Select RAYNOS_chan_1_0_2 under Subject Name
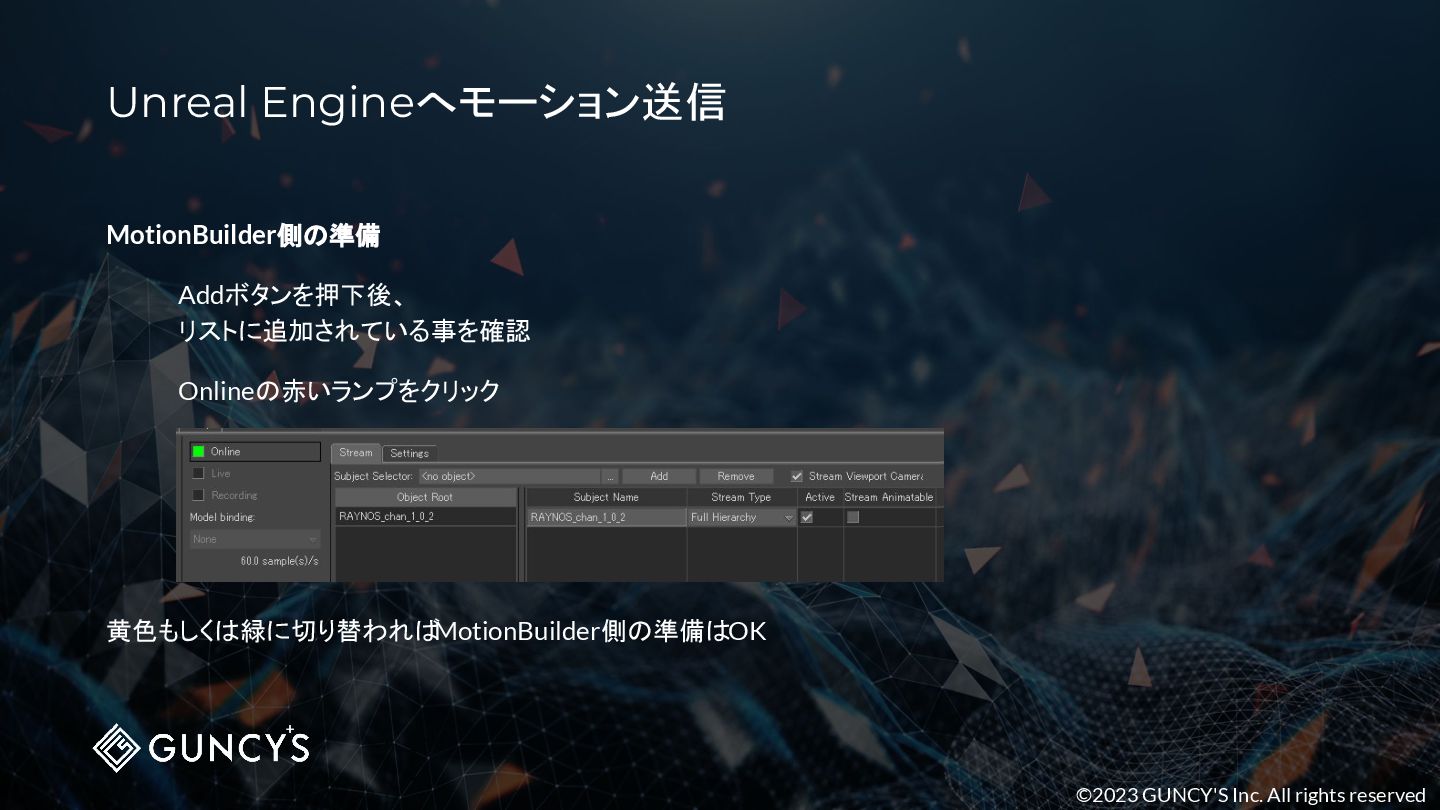Viewport: 1440px width, 810px height. pos(606,518)
